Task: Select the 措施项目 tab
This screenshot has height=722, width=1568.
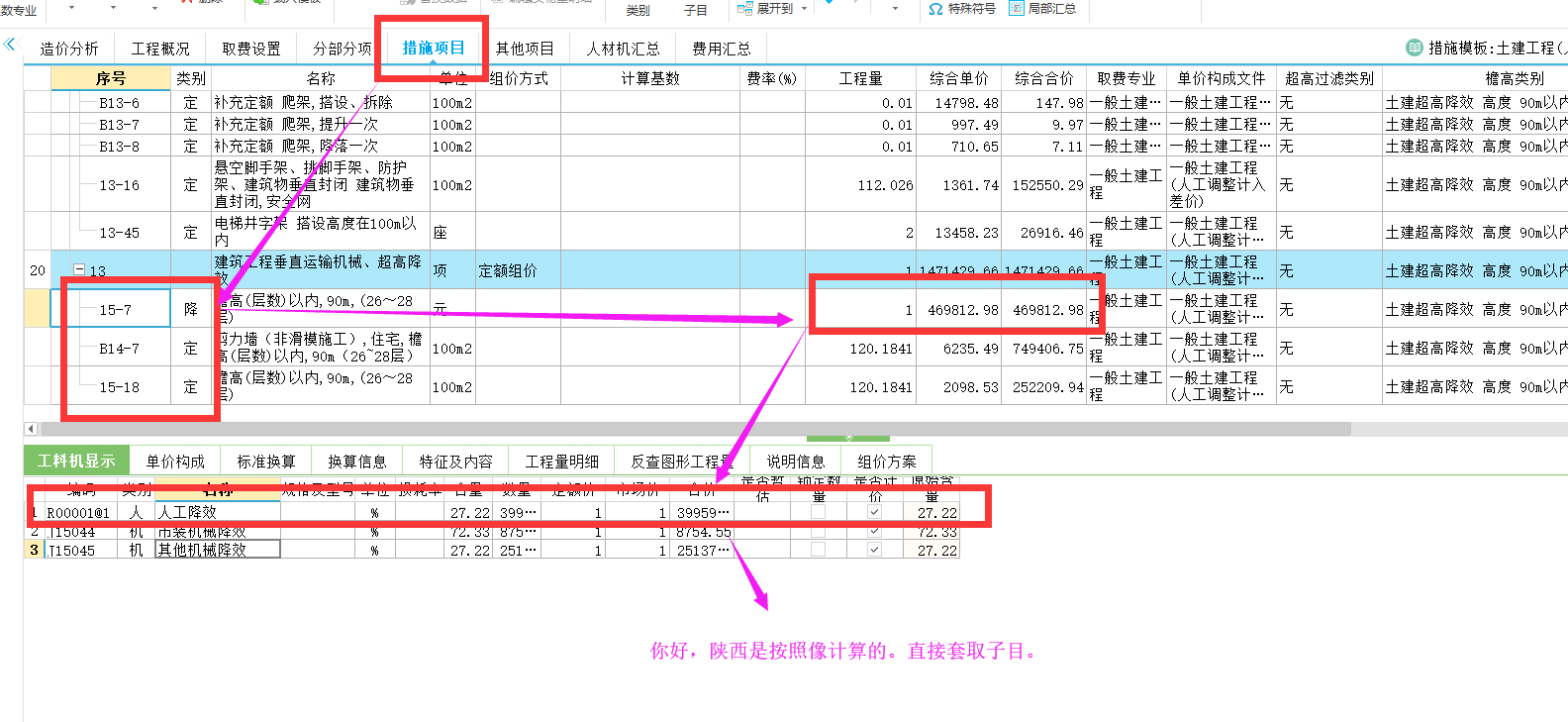Action: click(434, 48)
